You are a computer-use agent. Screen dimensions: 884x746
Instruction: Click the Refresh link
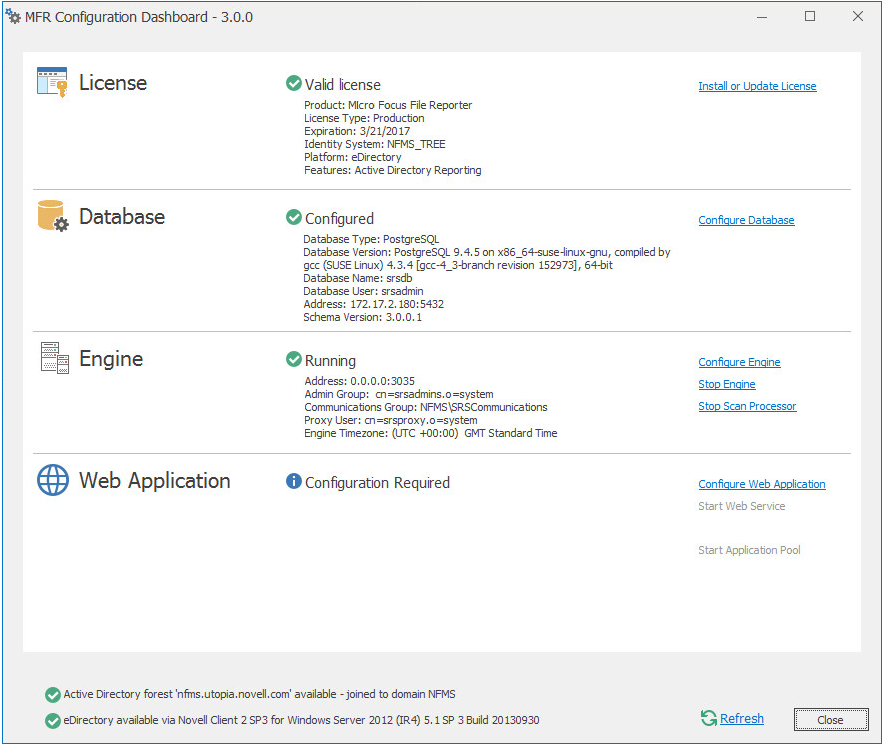(742, 719)
